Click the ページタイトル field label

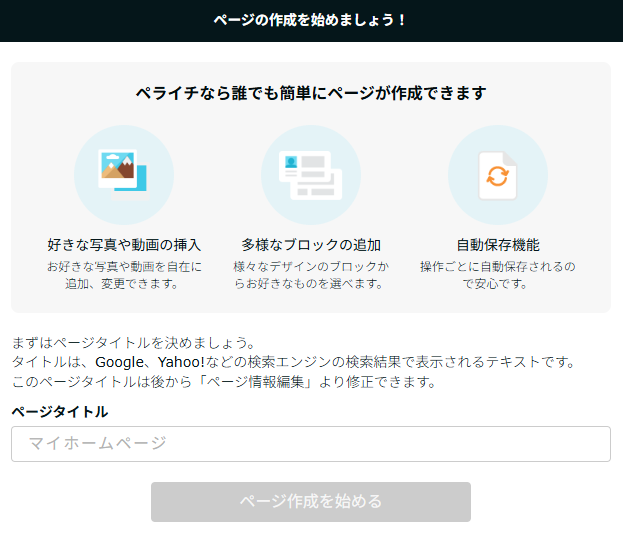point(60,411)
